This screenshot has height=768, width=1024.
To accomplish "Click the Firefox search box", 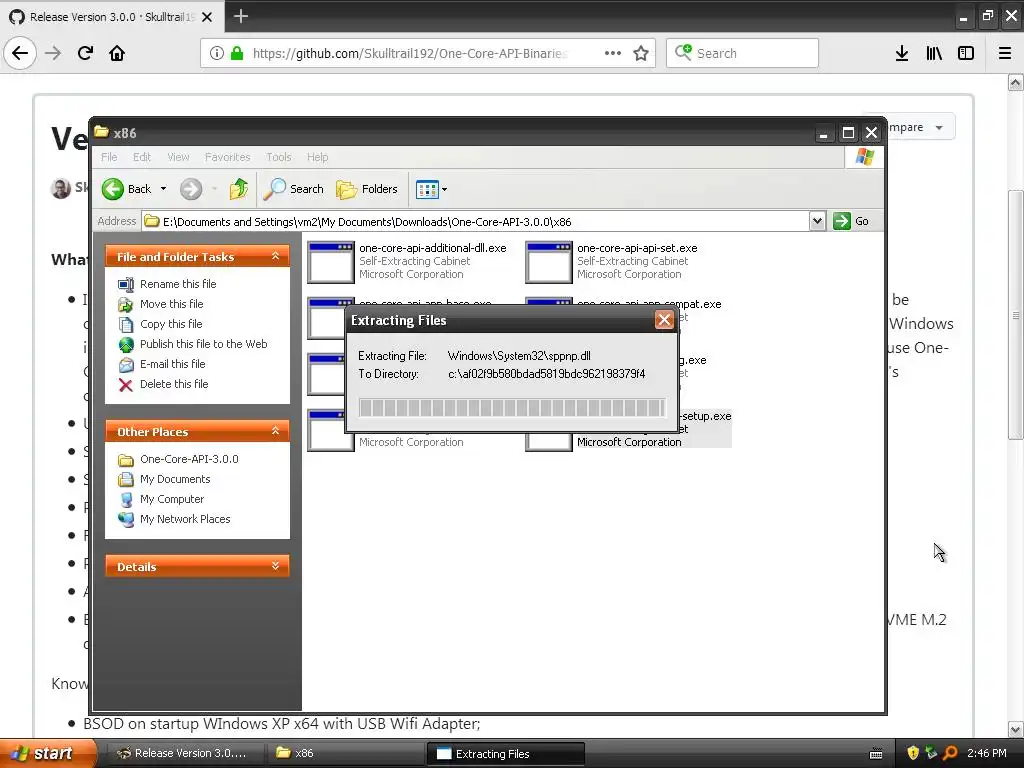I will pyautogui.click(x=742, y=53).
